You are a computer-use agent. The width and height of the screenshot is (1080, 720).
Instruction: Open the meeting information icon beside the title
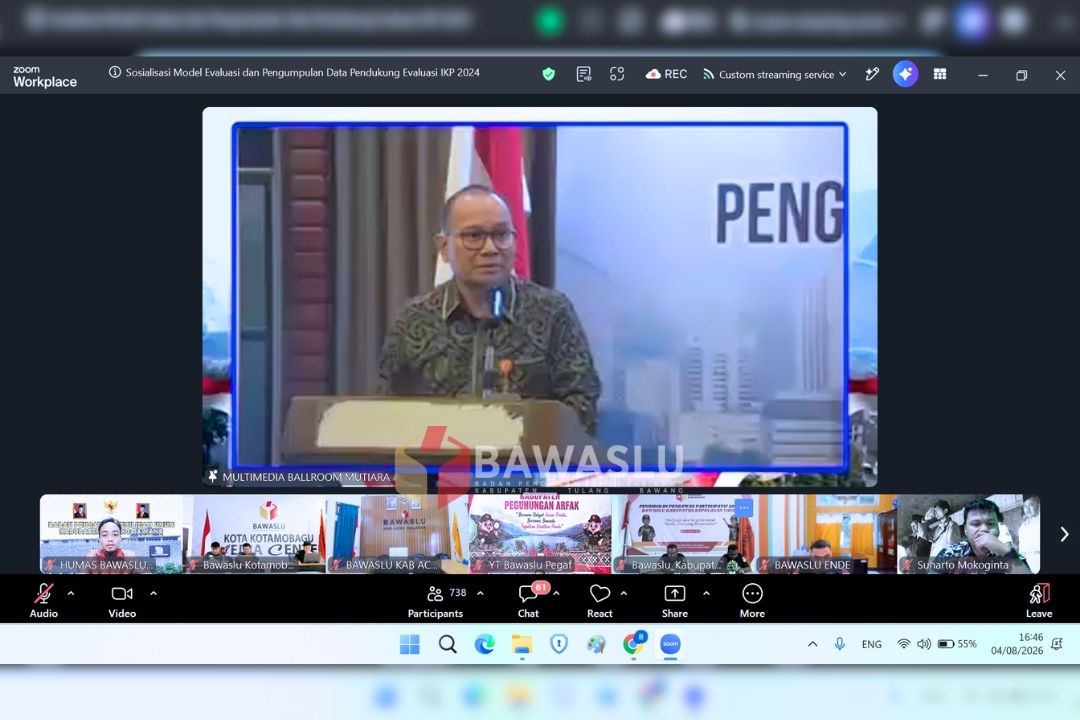114,72
